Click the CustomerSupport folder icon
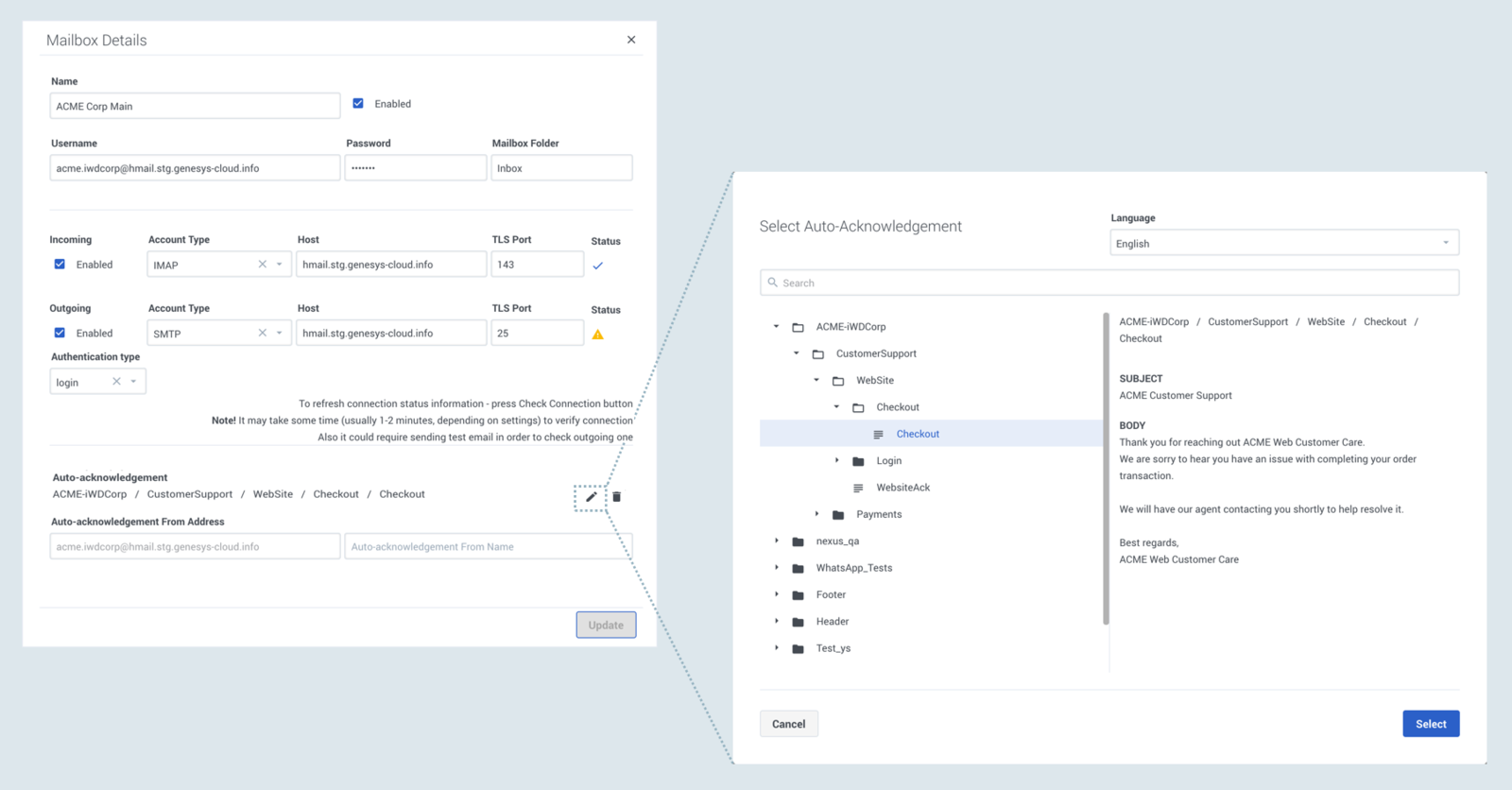The height and width of the screenshot is (790, 1512). tap(818, 353)
